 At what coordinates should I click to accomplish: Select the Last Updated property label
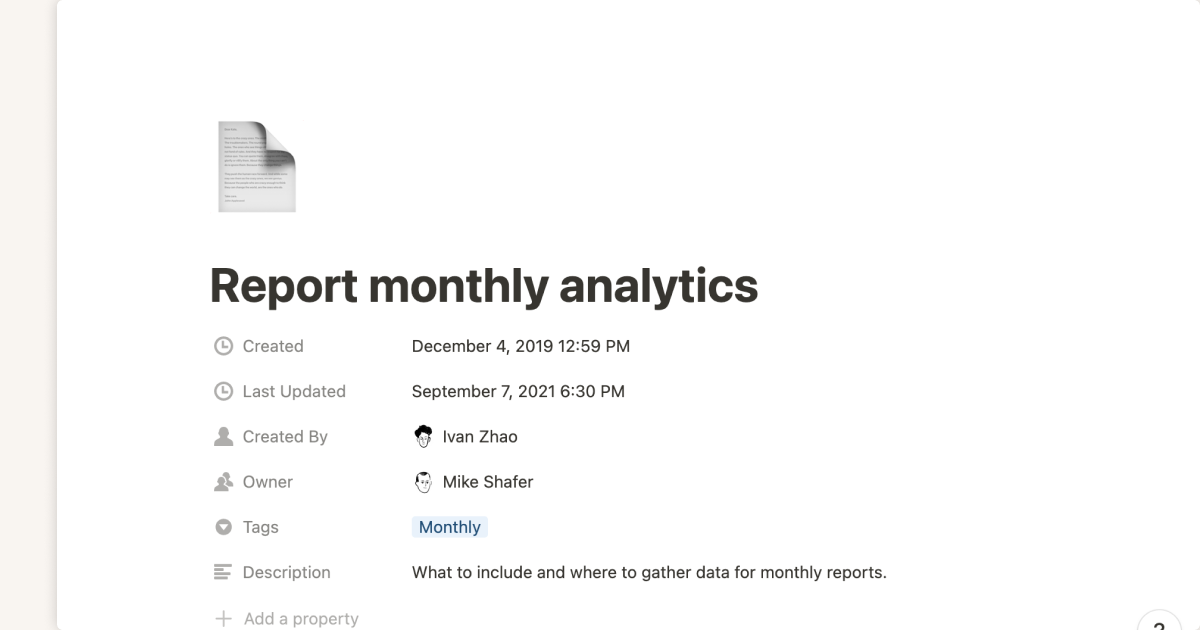point(294,391)
